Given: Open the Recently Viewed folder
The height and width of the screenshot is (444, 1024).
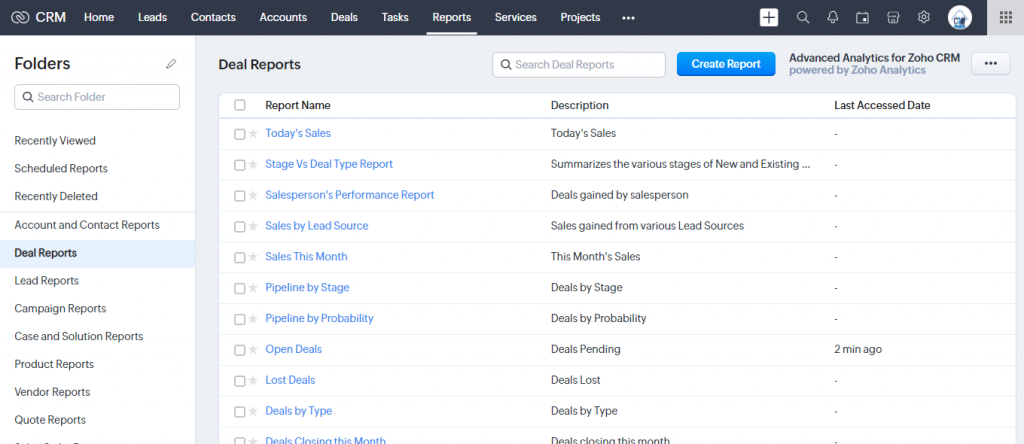Looking at the screenshot, I should (x=55, y=140).
